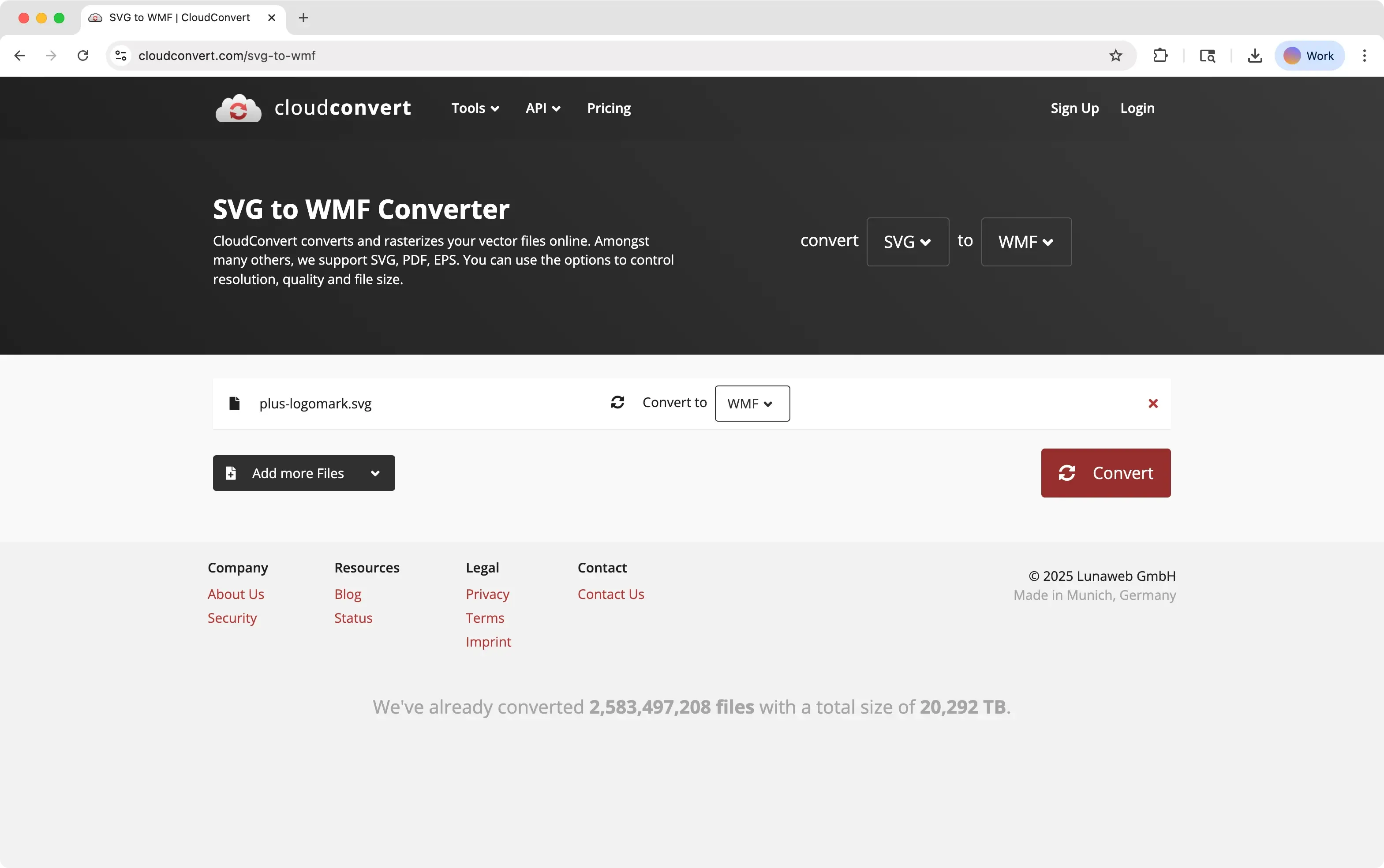The height and width of the screenshot is (868, 1384).
Task: Open the About Us link
Action: click(x=236, y=594)
